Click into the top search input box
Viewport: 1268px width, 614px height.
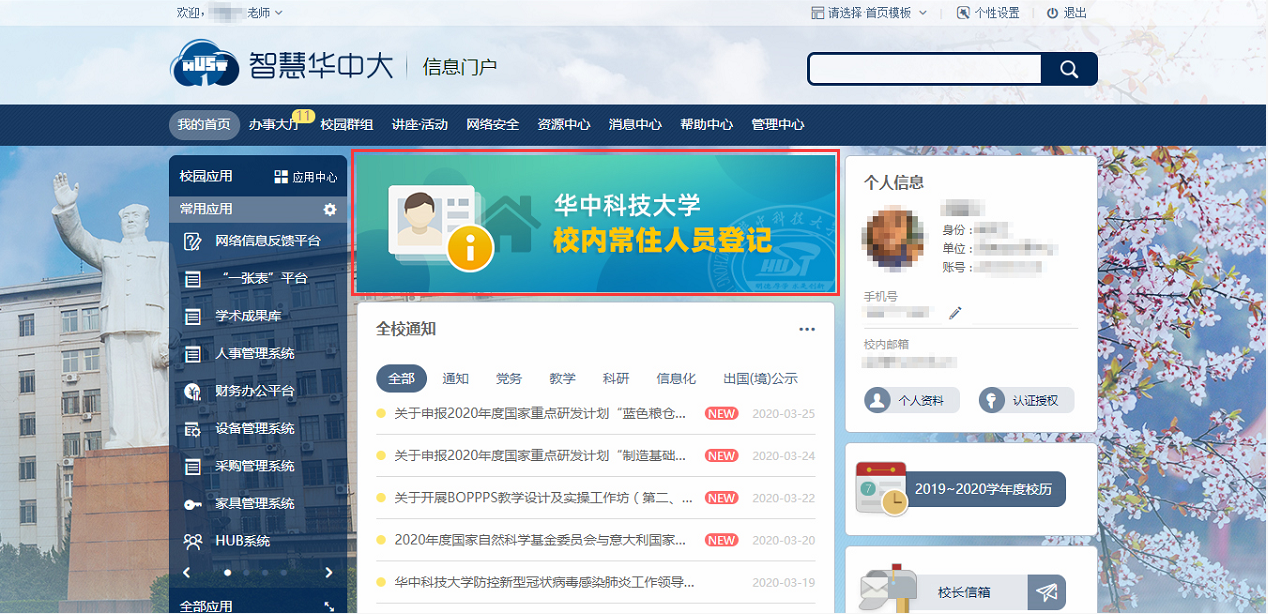point(924,69)
